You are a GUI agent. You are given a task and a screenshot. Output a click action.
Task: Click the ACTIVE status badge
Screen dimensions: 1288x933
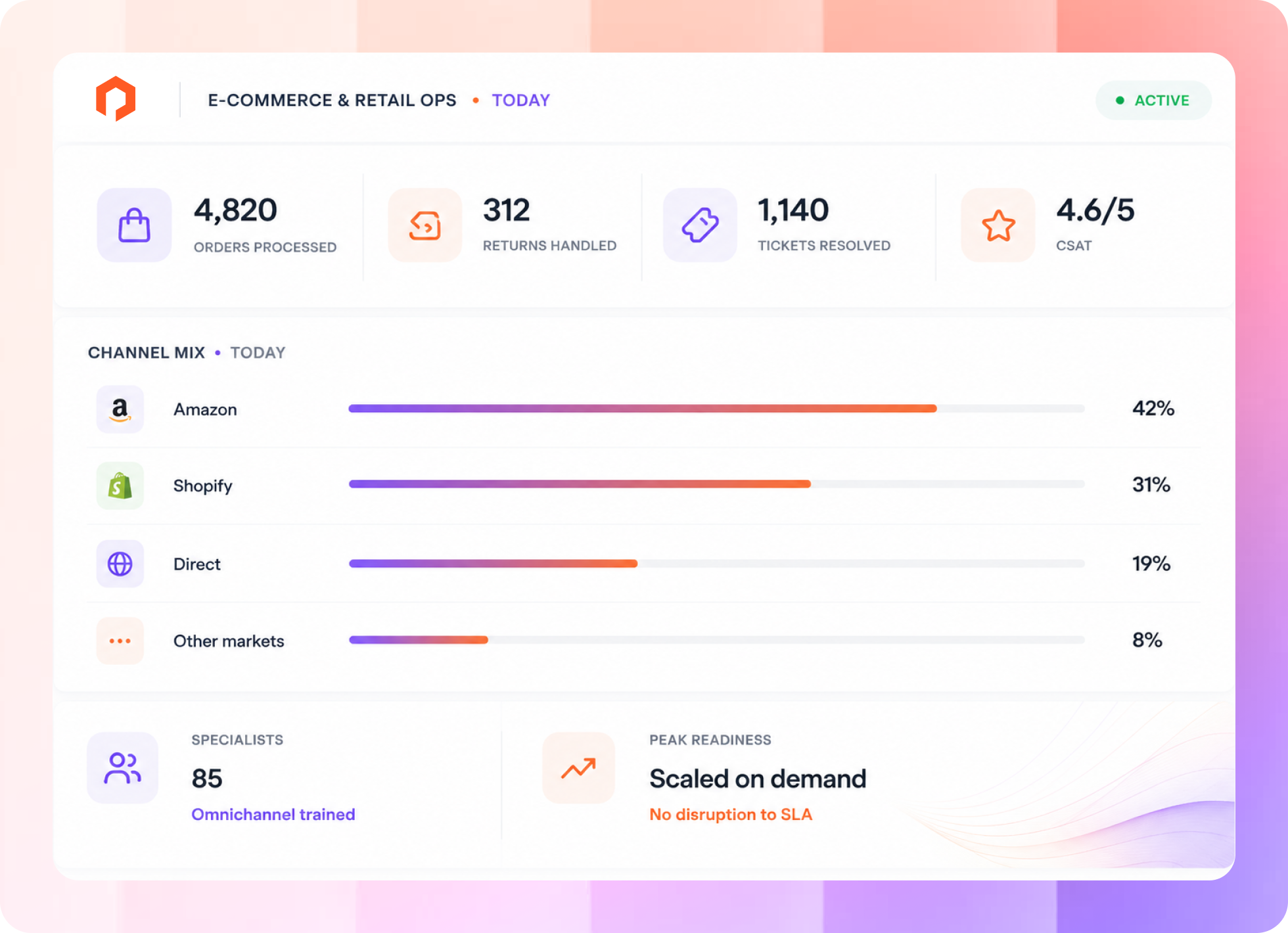point(1153,101)
